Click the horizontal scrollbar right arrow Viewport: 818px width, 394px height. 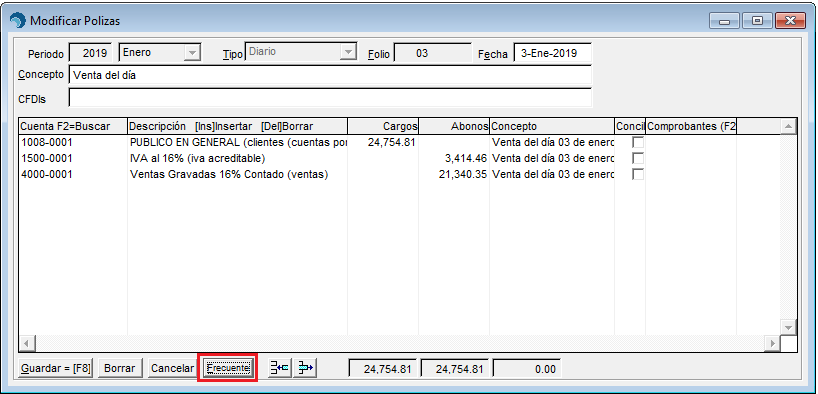click(x=773, y=343)
